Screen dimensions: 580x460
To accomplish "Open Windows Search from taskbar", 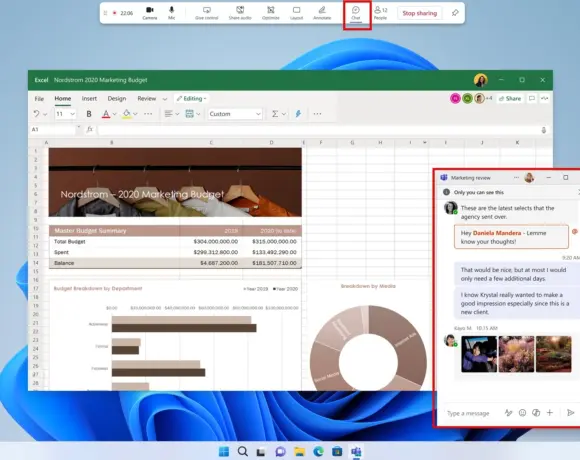I will (x=243, y=451).
